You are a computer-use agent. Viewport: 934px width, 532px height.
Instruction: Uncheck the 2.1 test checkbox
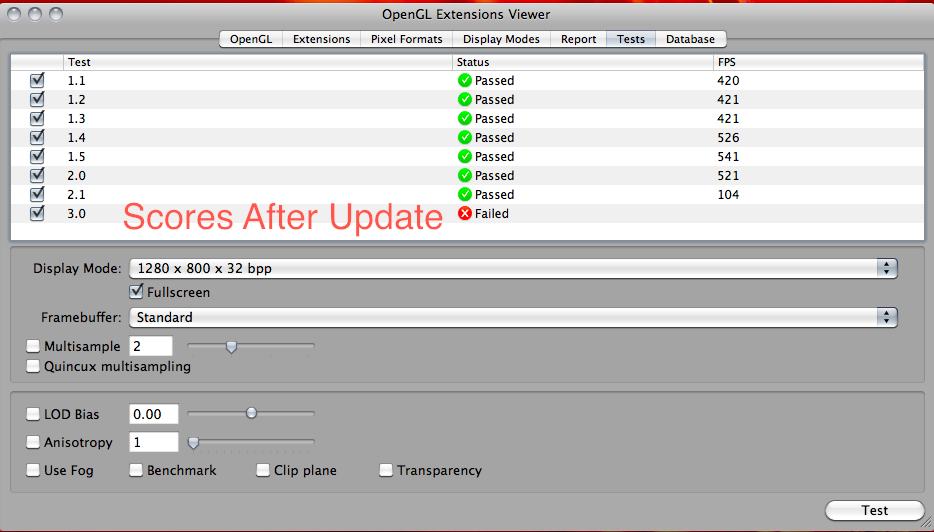coord(37,194)
